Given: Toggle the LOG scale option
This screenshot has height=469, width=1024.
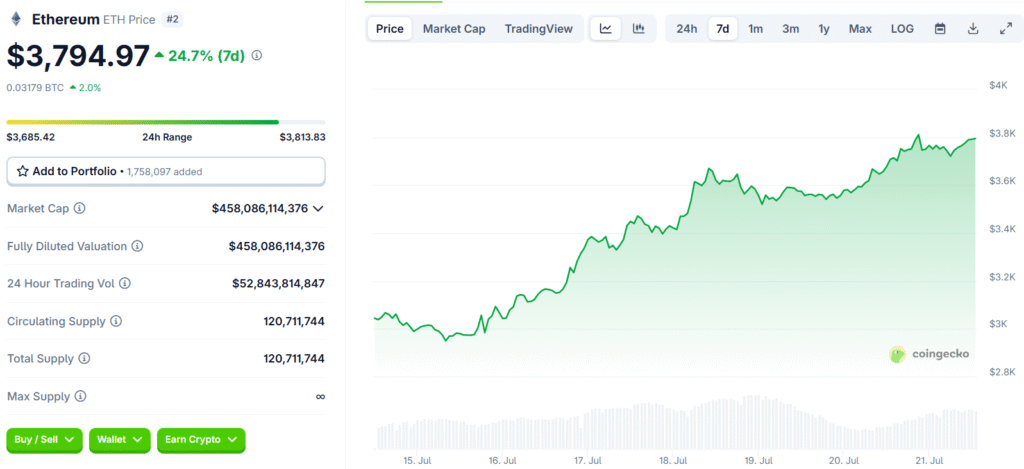Looking at the screenshot, I should pos(903,29).
